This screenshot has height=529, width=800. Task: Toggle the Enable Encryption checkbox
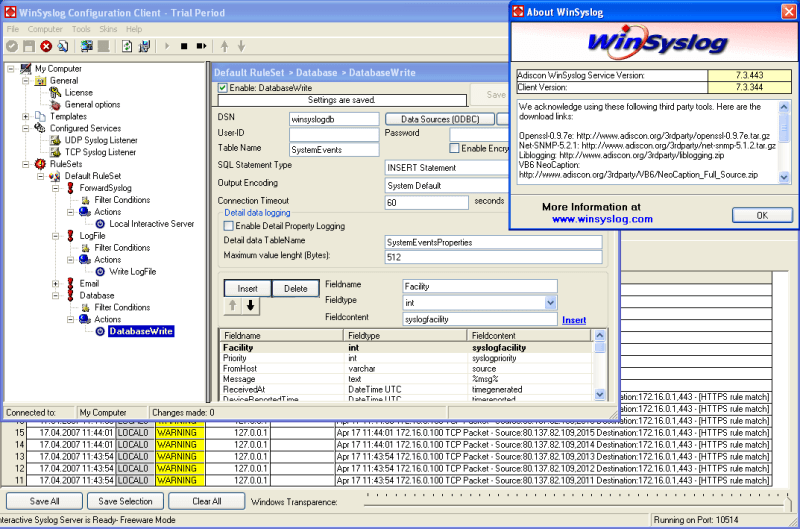click(x=454, y=148)
